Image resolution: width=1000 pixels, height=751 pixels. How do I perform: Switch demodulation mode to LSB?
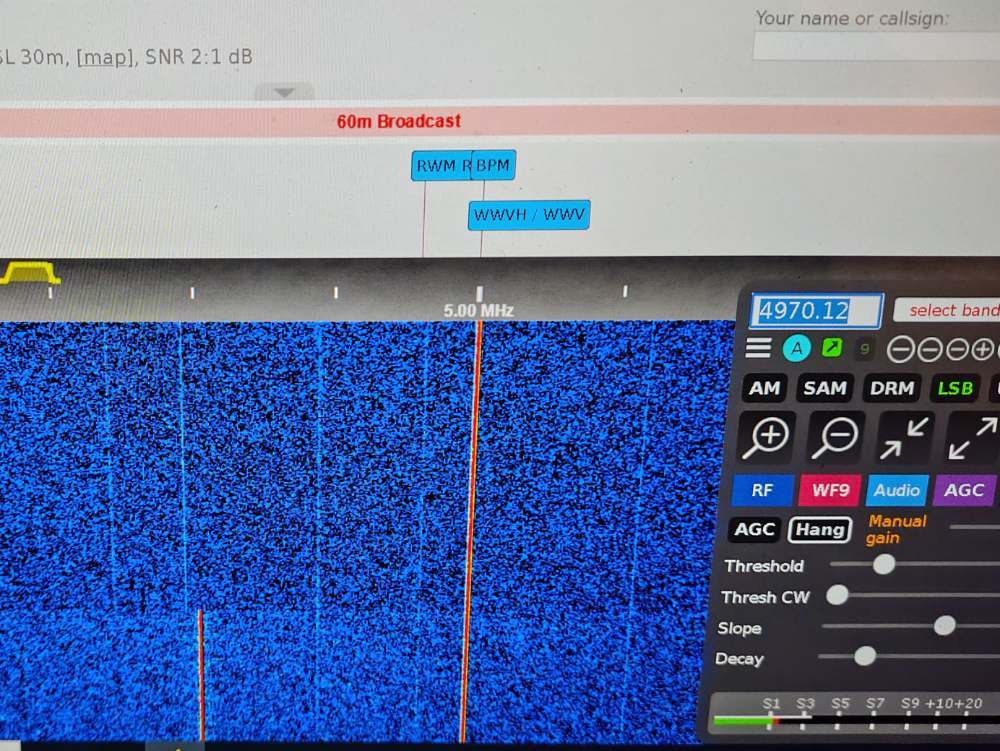point(954,388)
